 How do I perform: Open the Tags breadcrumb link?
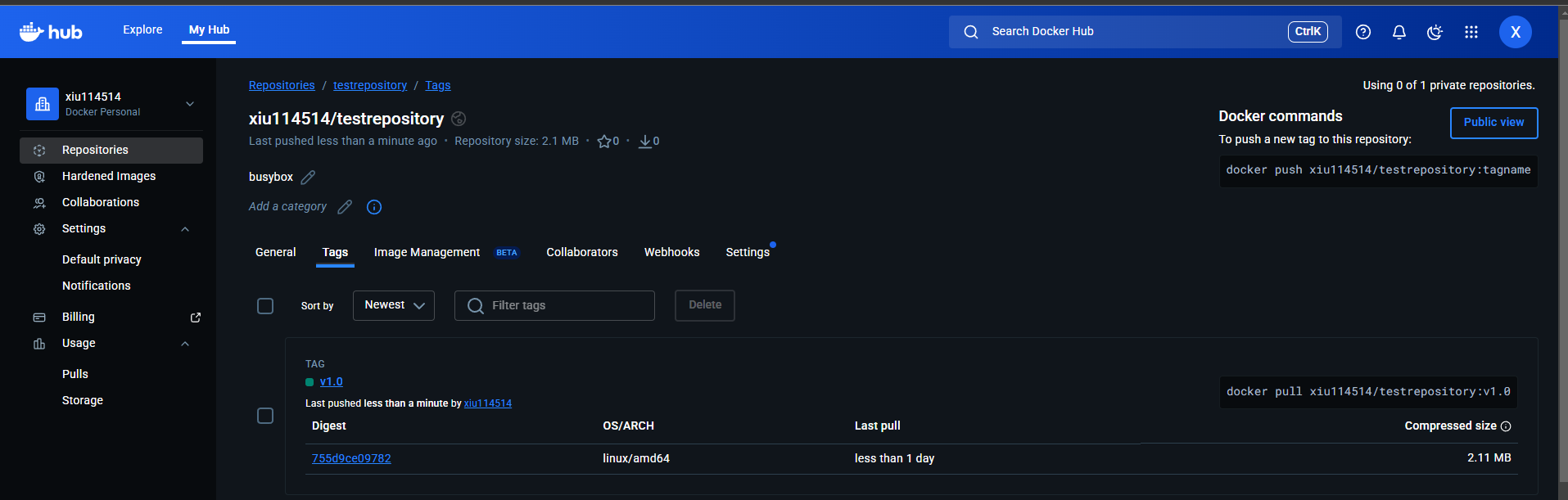click(438, 85)
